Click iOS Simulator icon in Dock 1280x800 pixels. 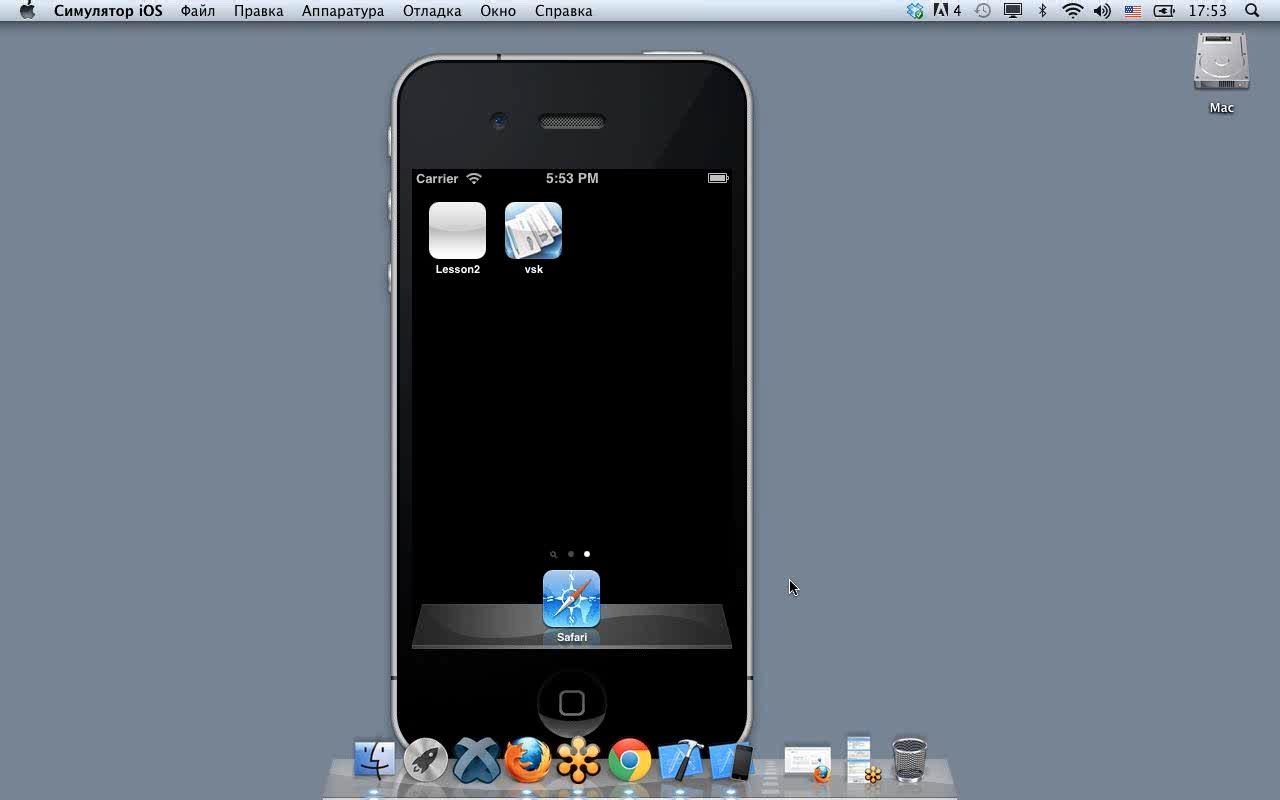(x=732, y=761)
